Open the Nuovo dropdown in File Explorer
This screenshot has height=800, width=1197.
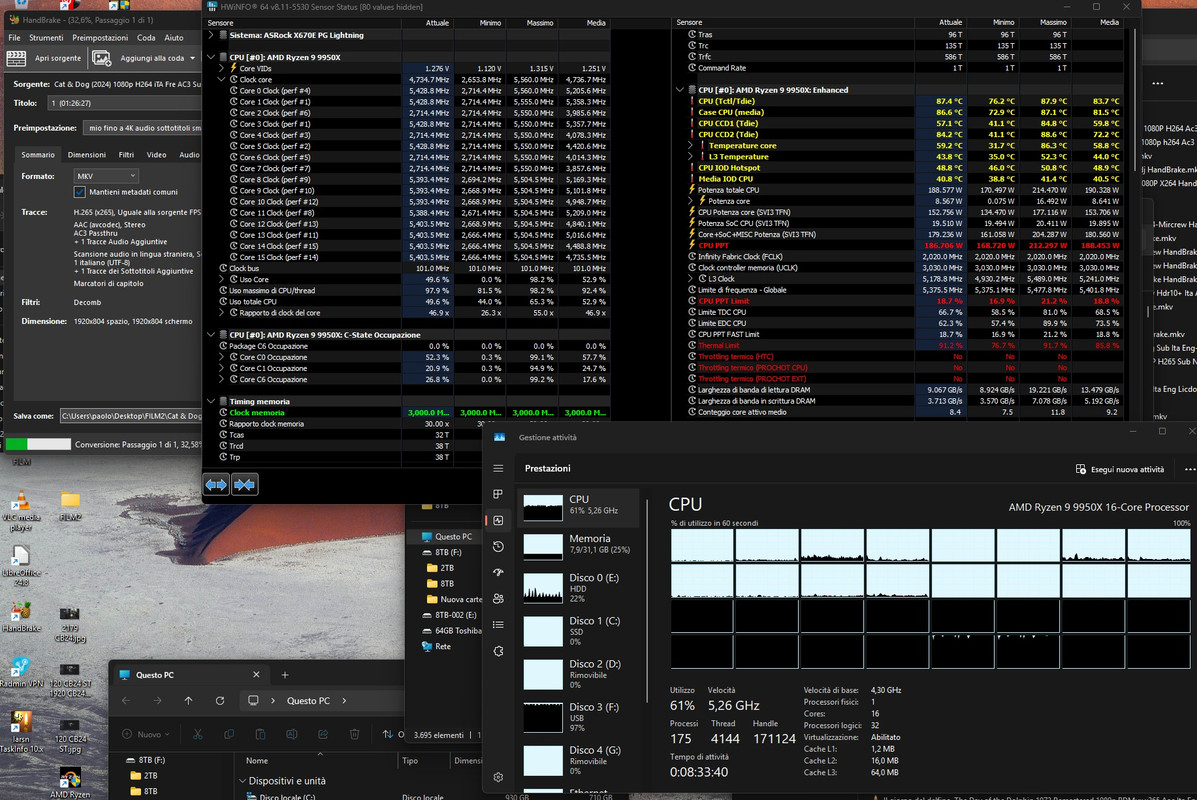tap(145, 734)
